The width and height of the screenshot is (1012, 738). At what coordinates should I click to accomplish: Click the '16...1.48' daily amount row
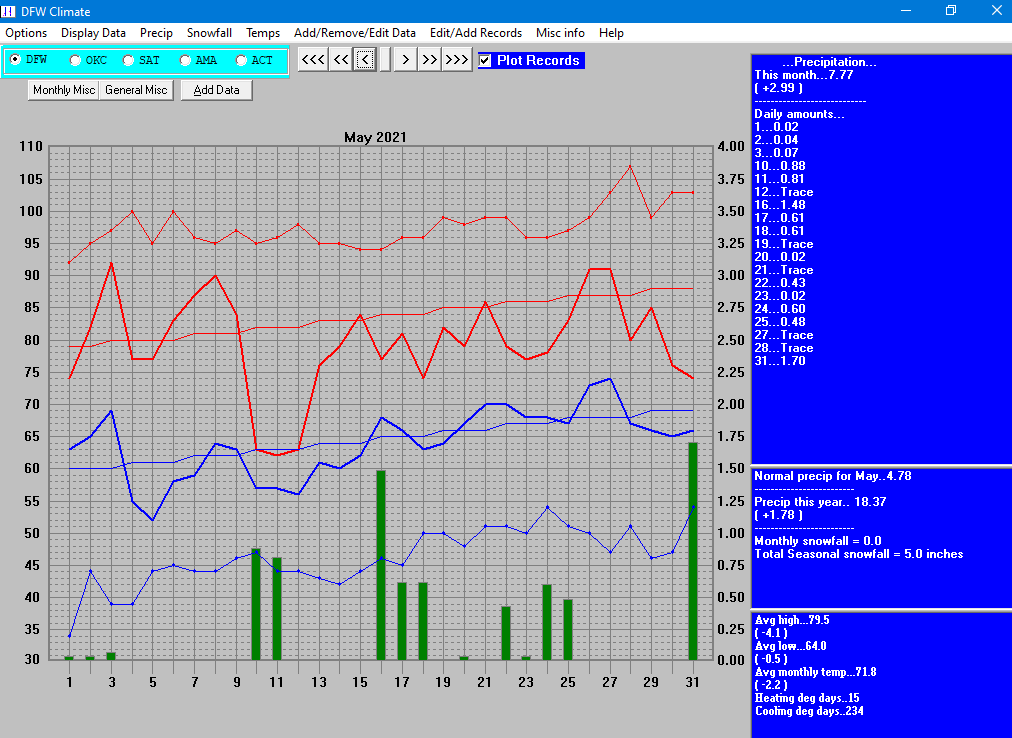point(780,205)
